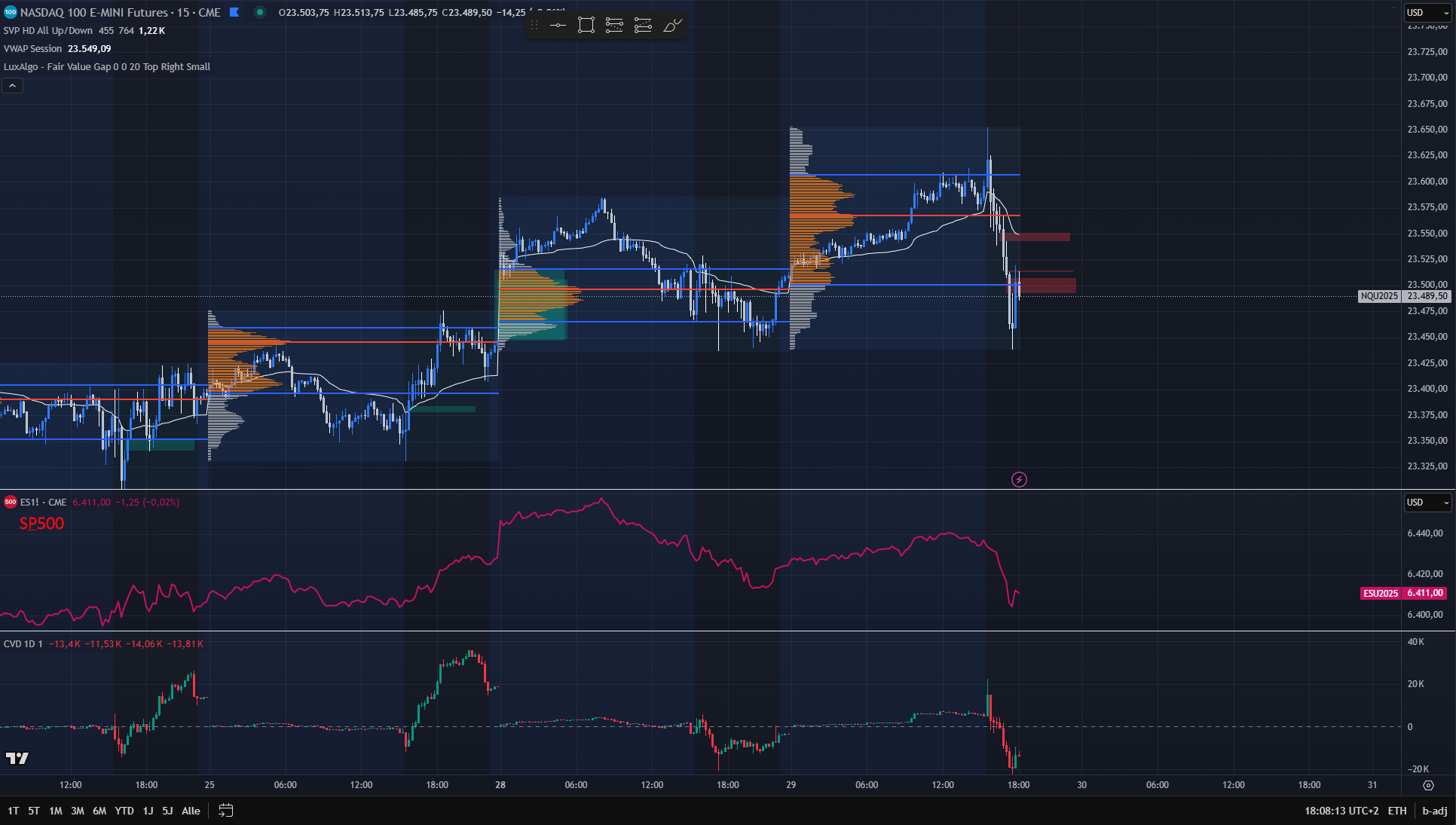Click the ETH session label in the status bar
This screenshot has width=1456, height=825.
1398,811
